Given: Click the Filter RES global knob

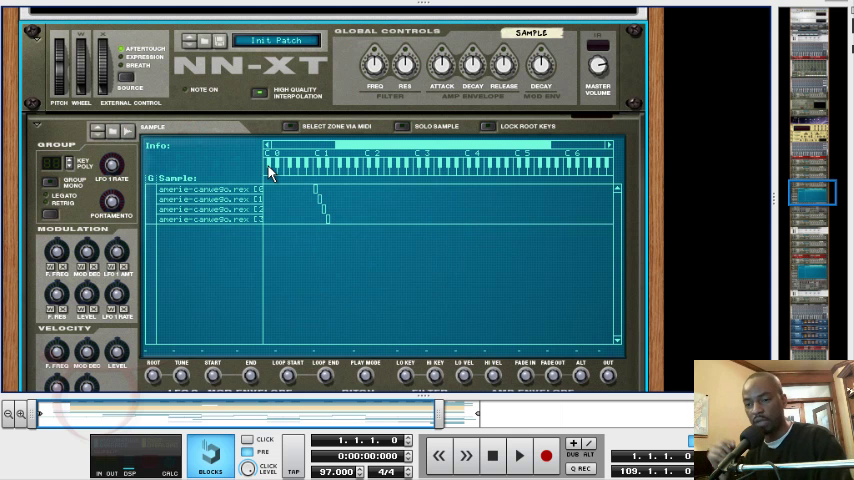Looking at the screenshot, I should (405, 65).
